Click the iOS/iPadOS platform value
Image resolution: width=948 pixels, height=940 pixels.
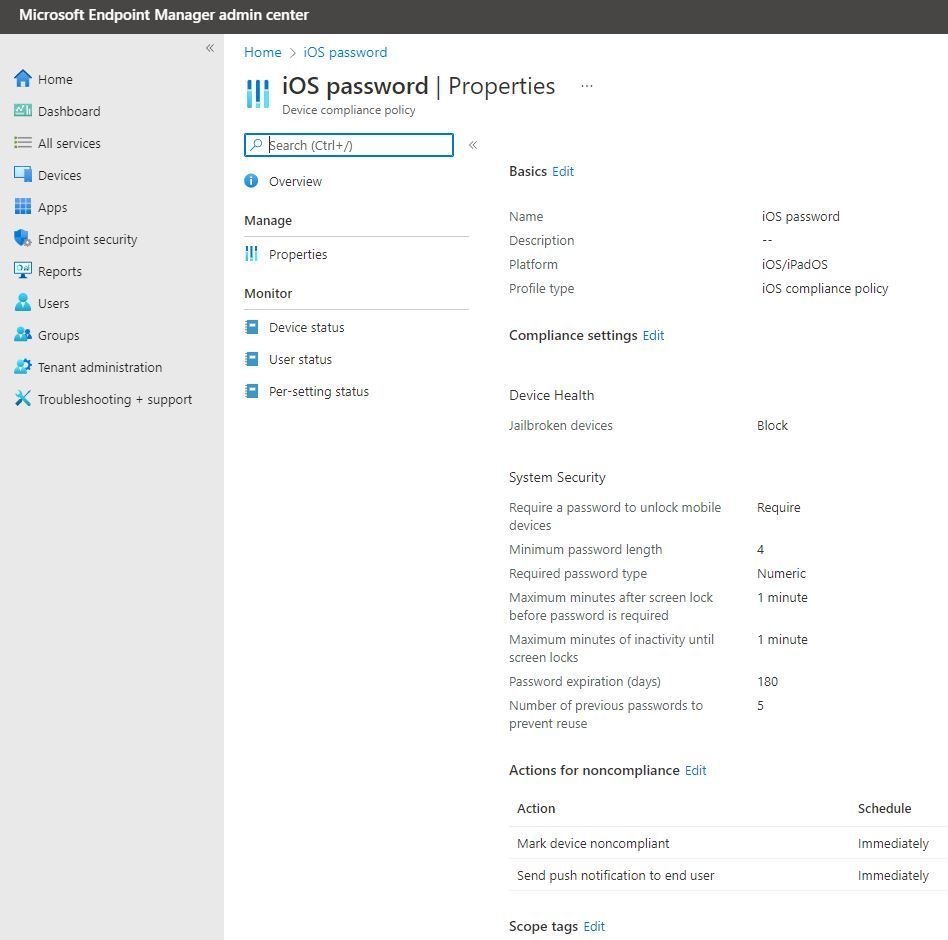coord(794,265)
